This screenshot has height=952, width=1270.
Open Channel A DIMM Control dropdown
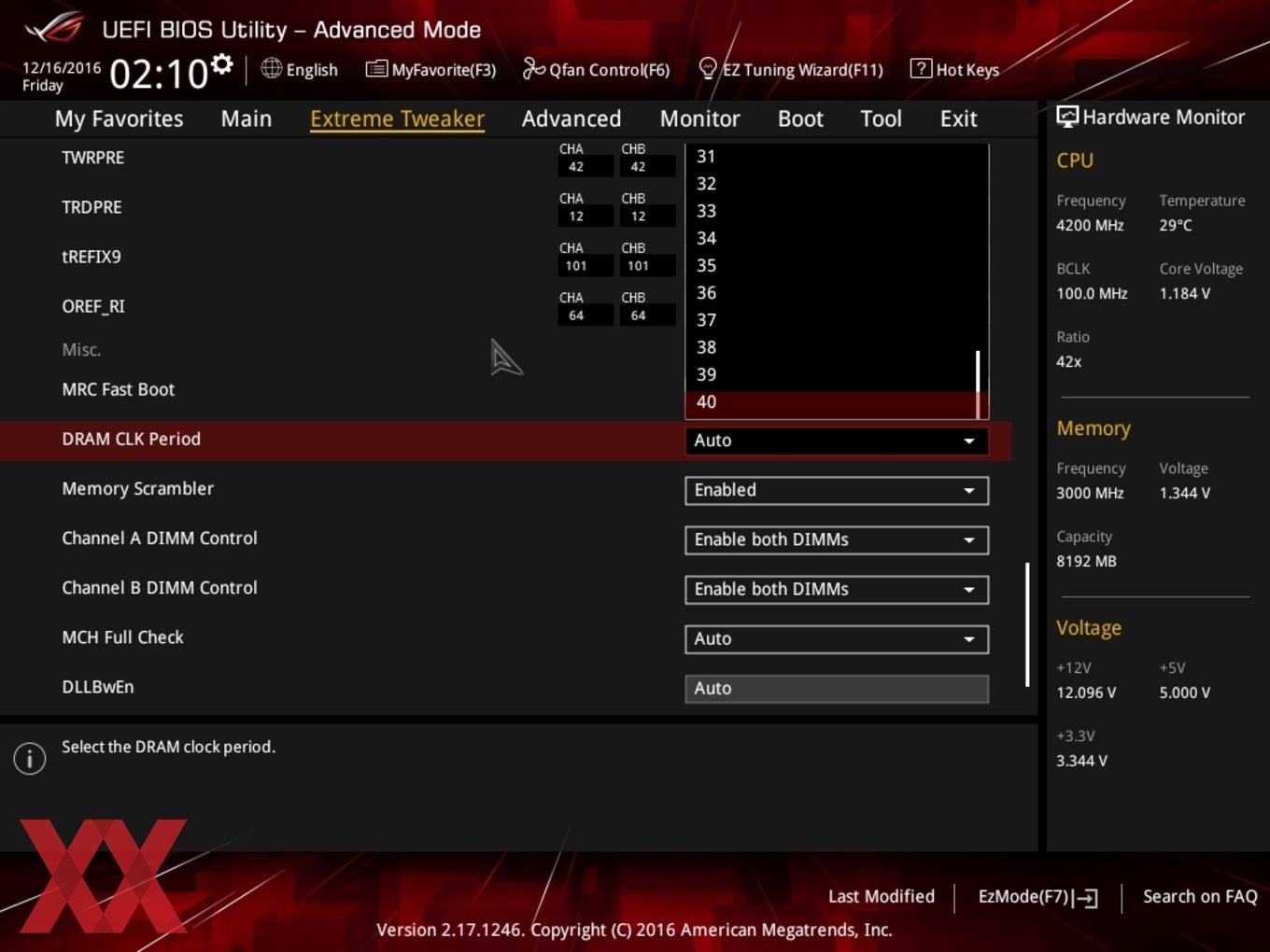coord(837,539)
